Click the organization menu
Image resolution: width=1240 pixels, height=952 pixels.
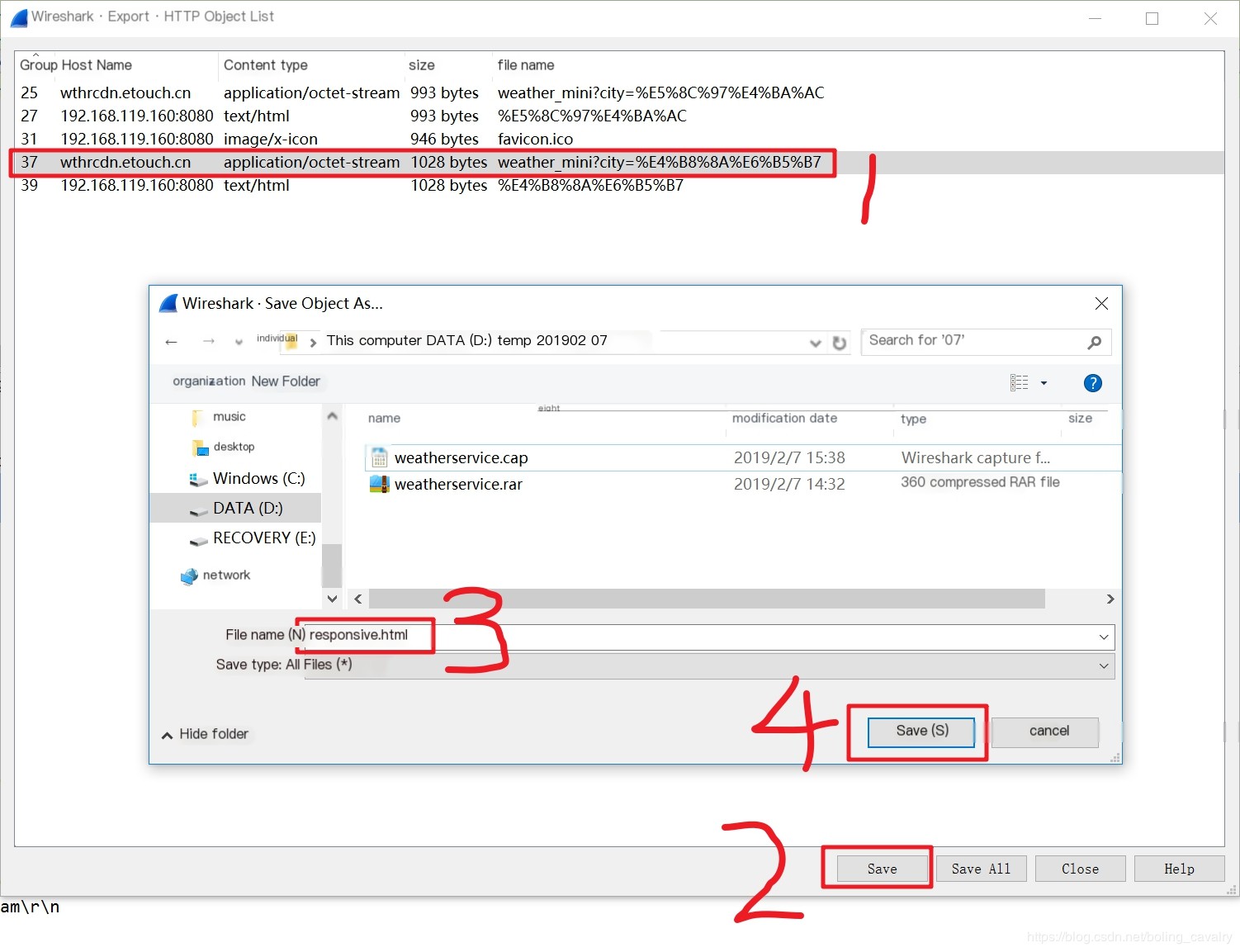coord(209,381)
